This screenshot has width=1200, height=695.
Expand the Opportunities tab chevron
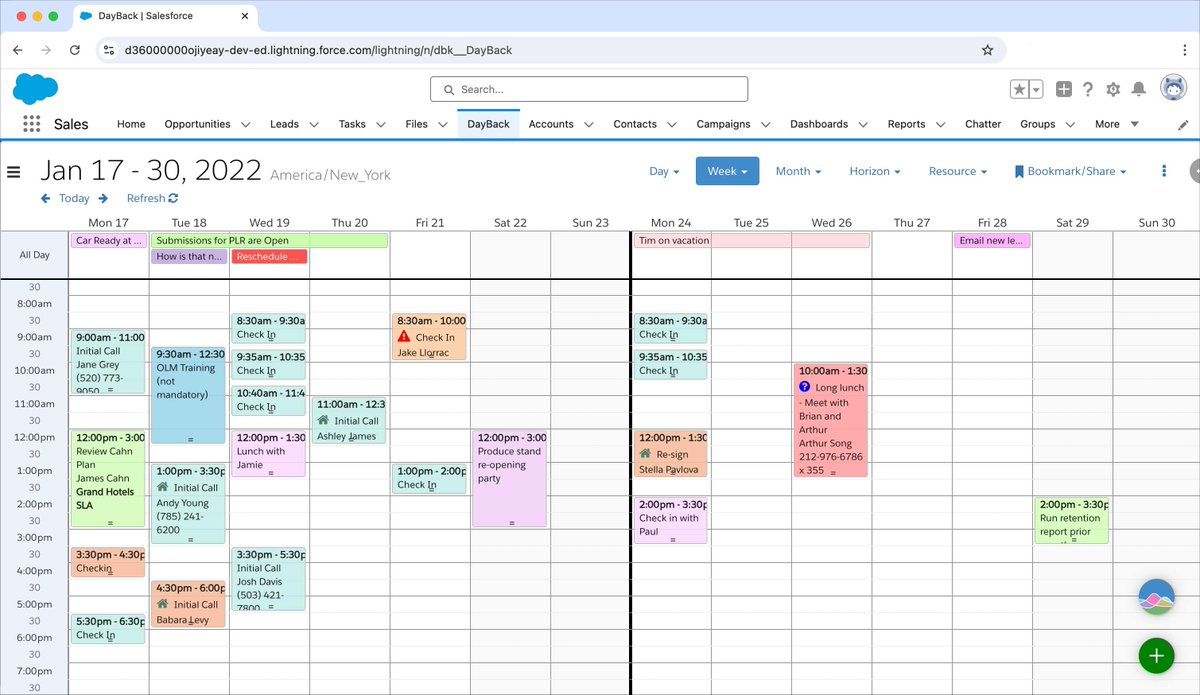pyautogui.click(x=247, y=124)
